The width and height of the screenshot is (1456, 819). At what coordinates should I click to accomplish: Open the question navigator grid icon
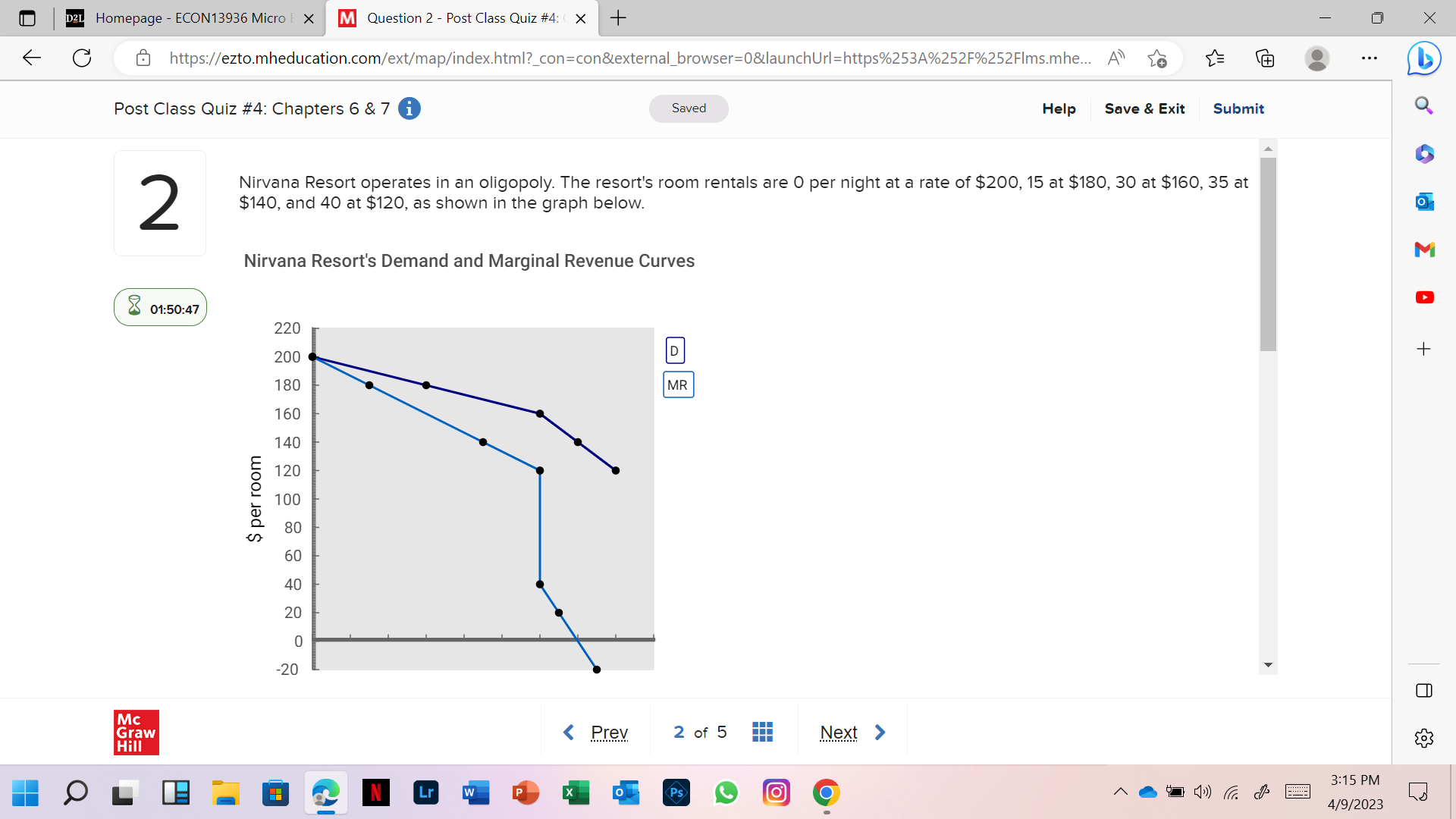pyautogui.click(x=763, y=731)
